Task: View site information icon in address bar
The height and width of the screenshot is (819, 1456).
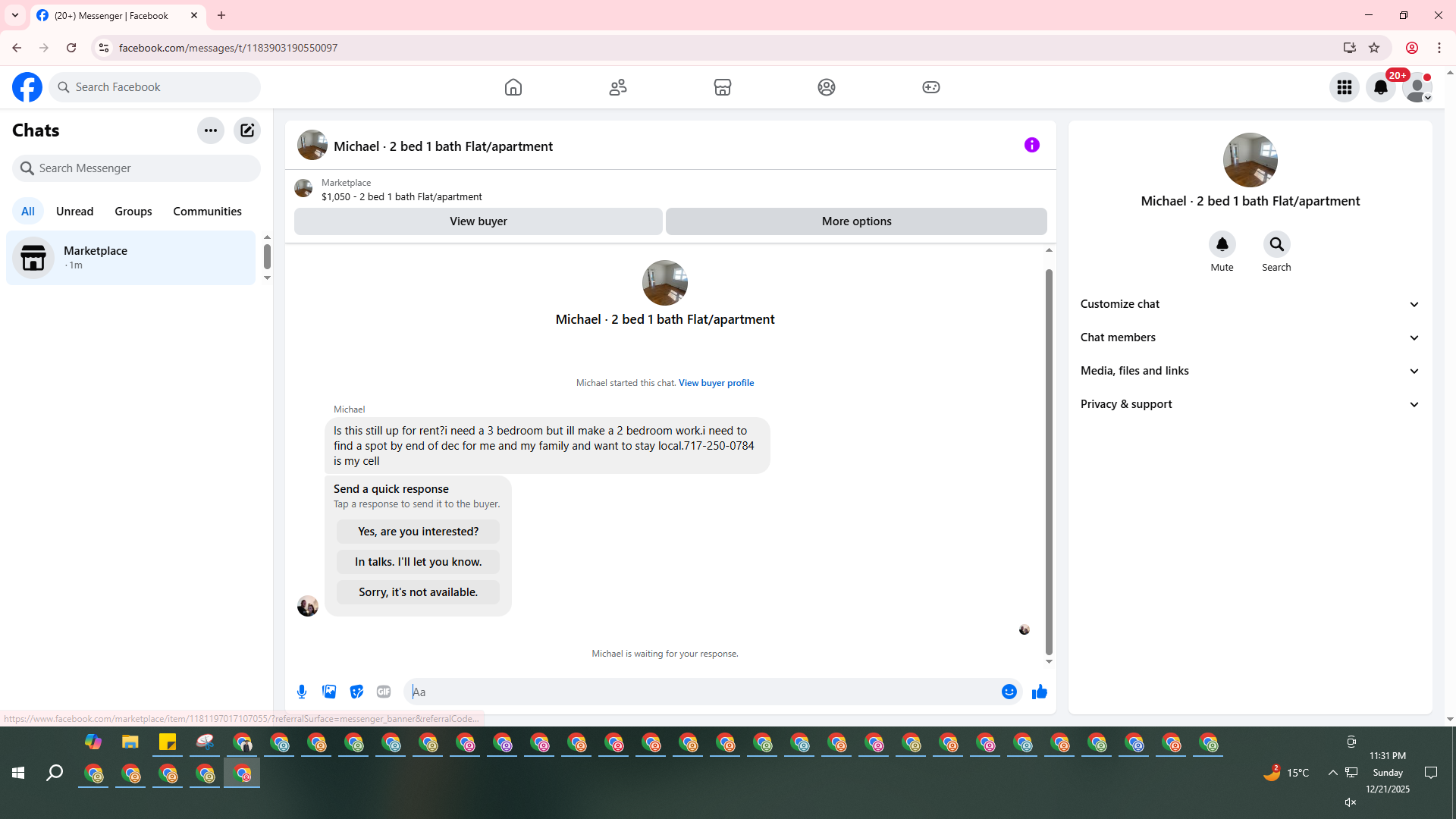Action: click(104, 48)
